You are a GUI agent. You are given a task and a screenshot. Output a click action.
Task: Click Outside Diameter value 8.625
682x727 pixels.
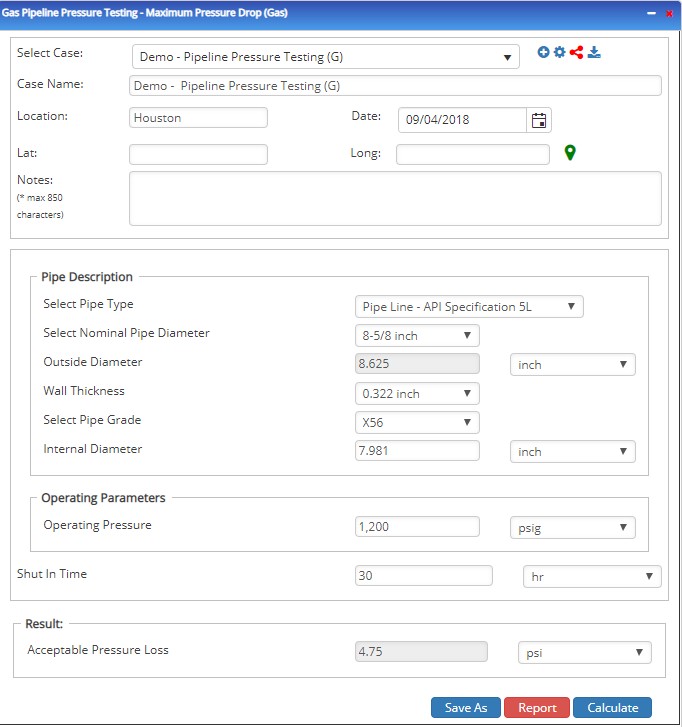tap(417, 364)
